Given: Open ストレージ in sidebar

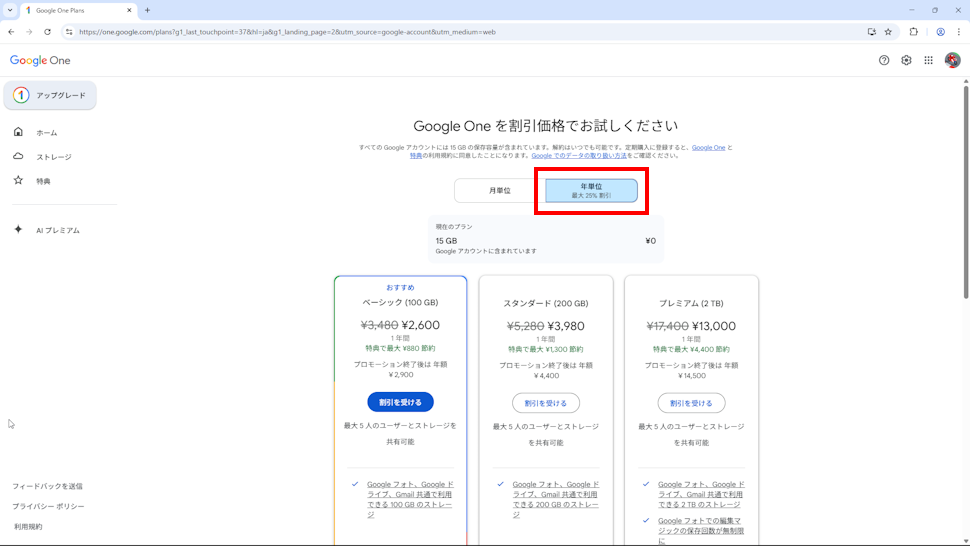Looking at the screenshot, I should click(54, 157).
